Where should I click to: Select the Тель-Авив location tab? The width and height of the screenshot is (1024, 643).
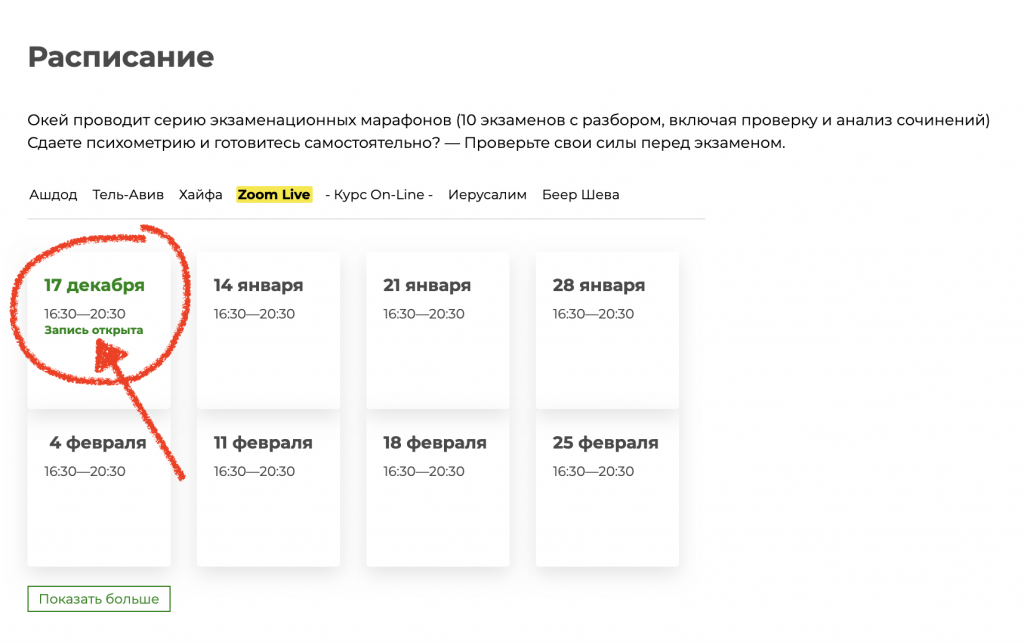128,195
